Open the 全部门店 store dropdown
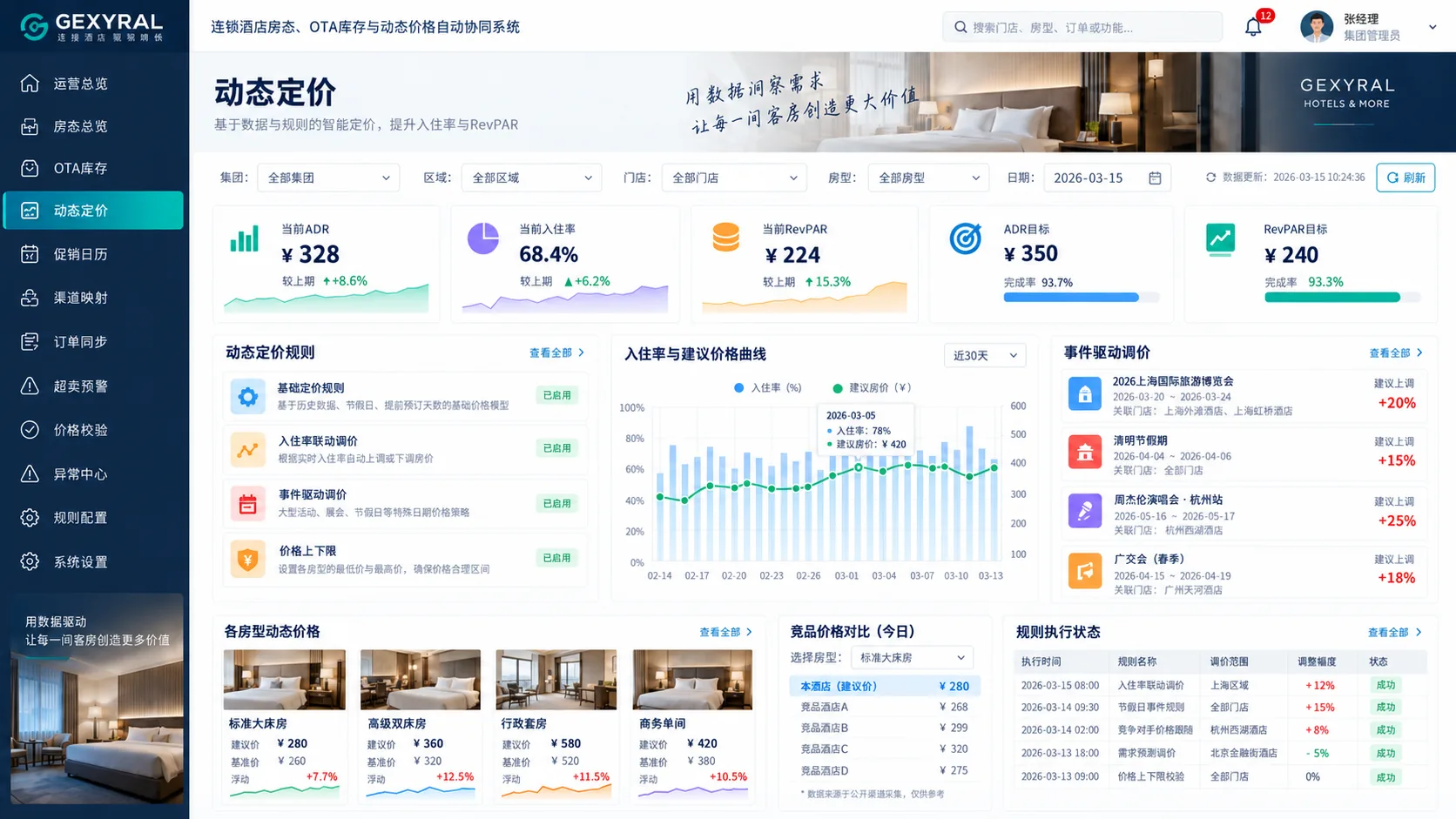The height and width of the screenshot is (819, 1456). point(734,178)
